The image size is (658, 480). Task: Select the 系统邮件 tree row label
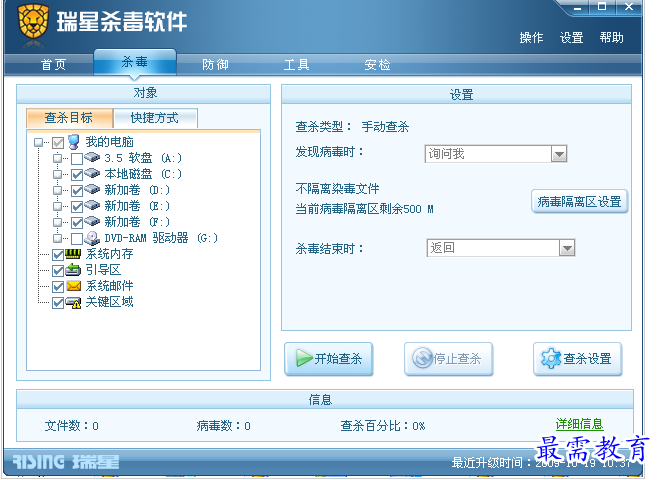pos(110,286)
